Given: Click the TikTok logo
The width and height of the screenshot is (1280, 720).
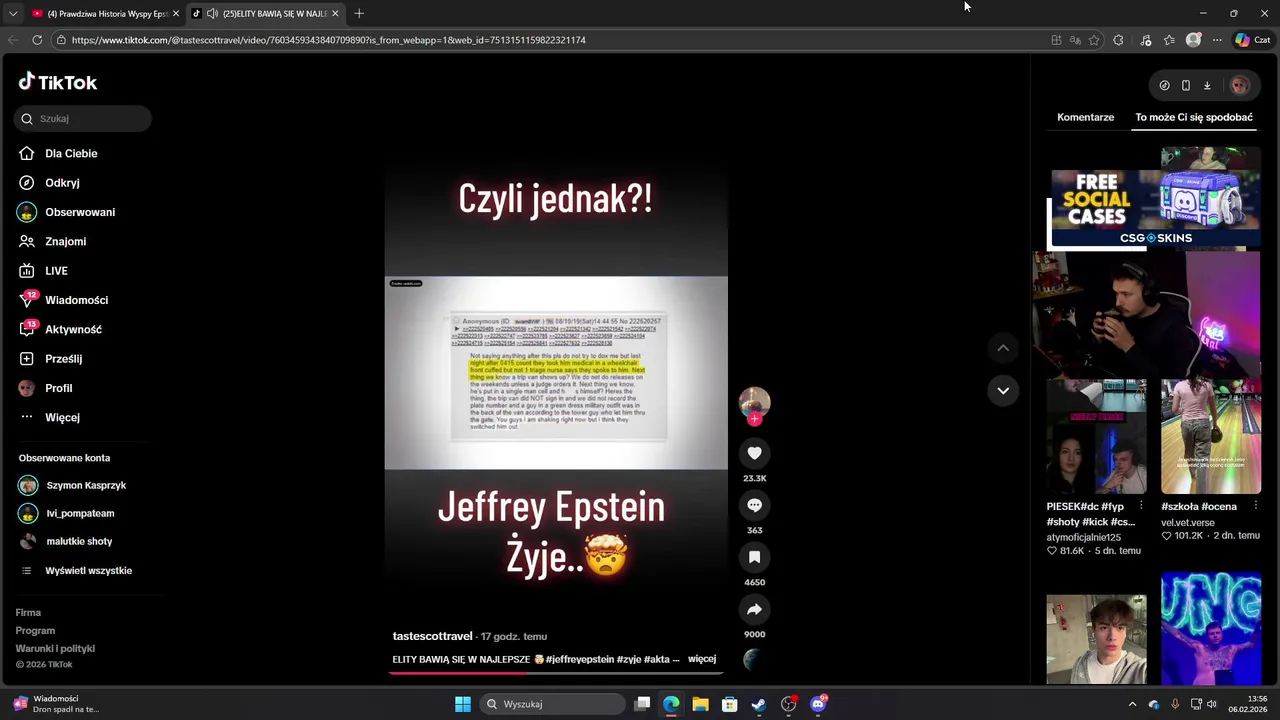Looking at the screenshot, I should tap(58, 82).
